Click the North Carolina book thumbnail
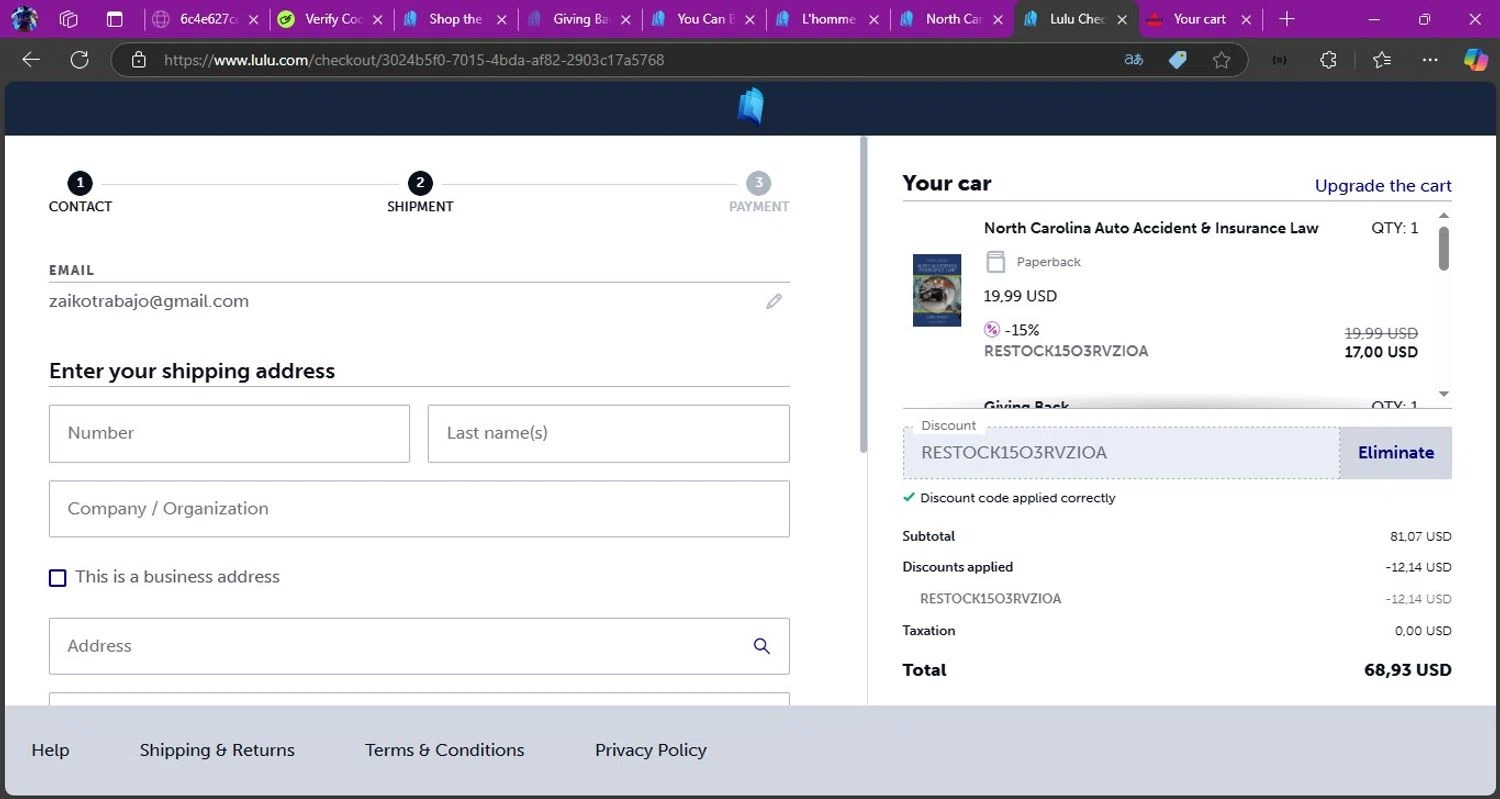Image resolution: width=1500 pixels, height=799 pixels. pos(937,290)
